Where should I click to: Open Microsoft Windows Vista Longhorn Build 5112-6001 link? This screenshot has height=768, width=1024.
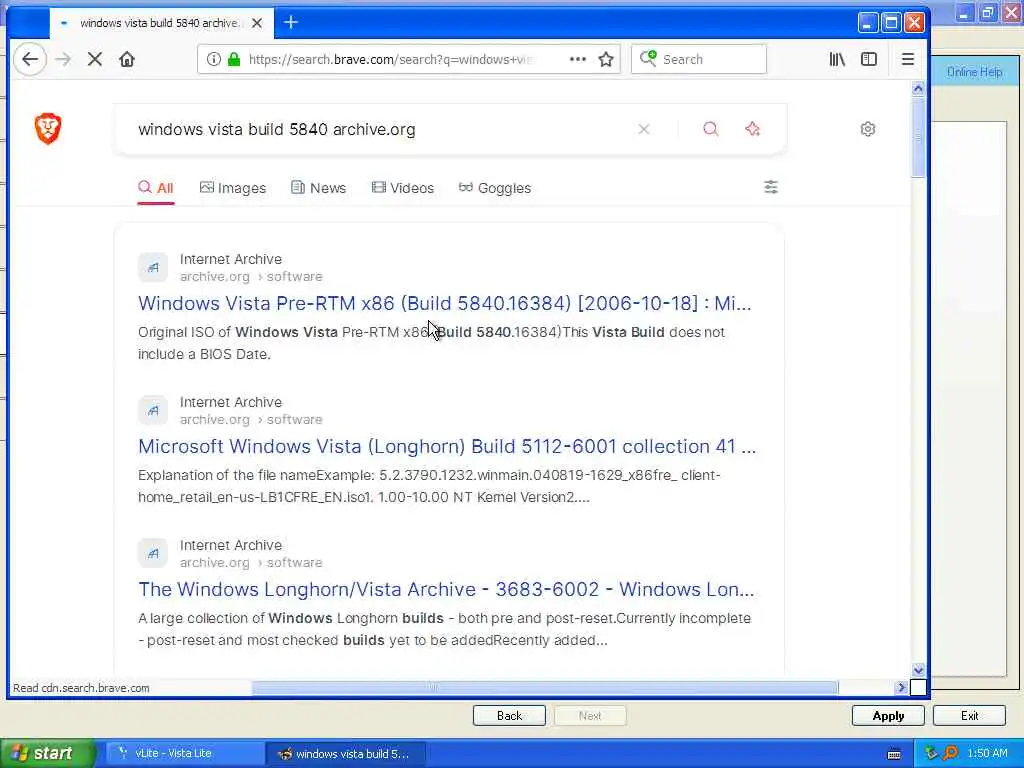(447, 446)
